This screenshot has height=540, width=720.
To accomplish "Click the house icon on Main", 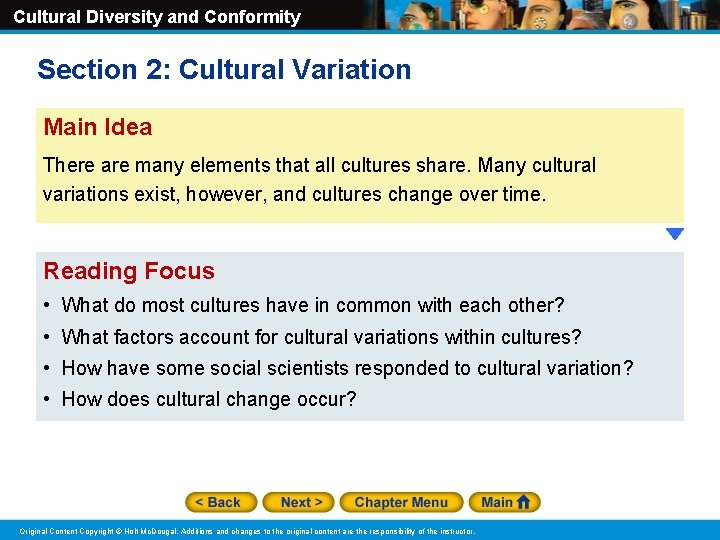I will pyautogui.click(x=523, y=502).
